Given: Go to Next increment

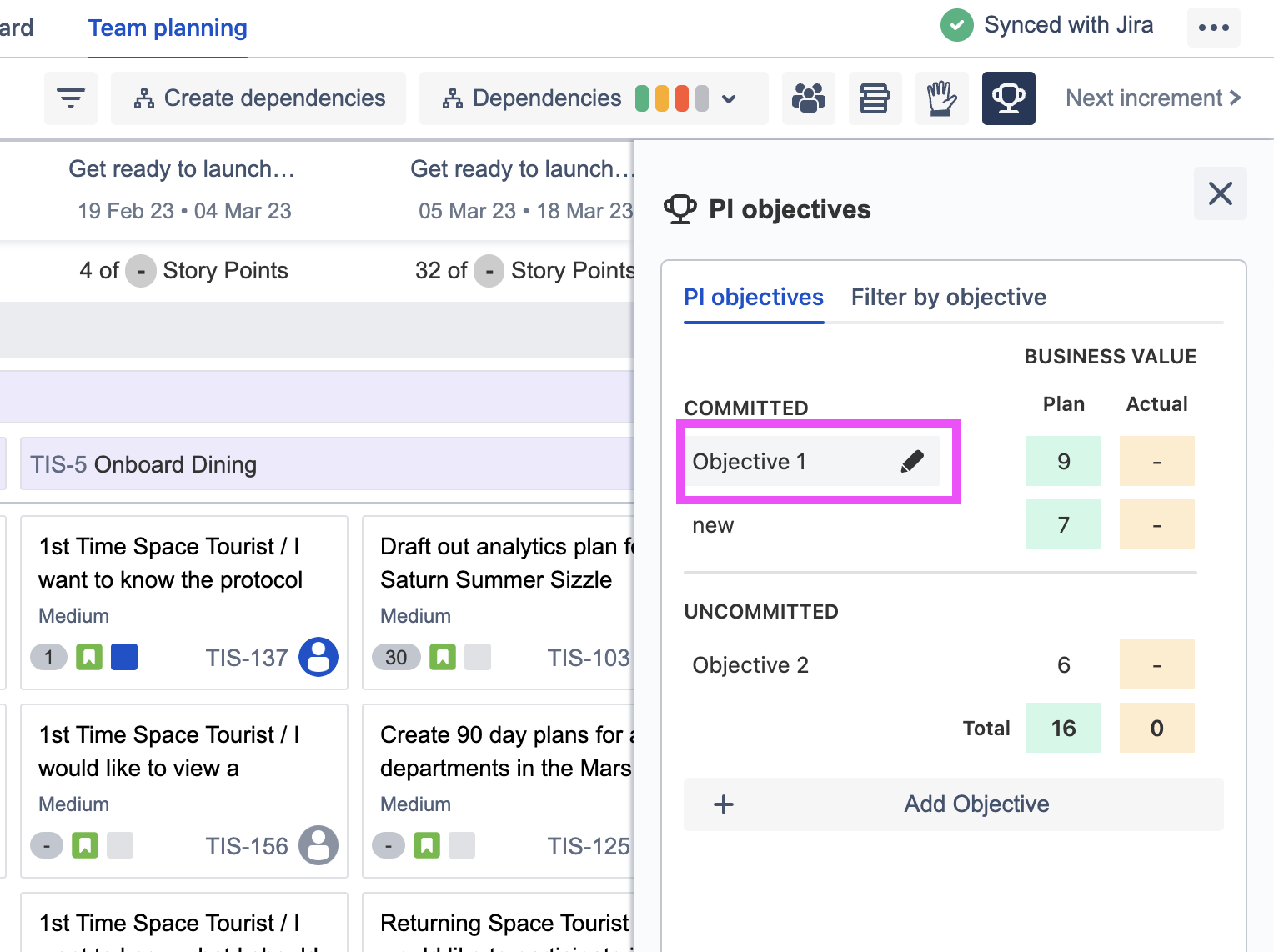Looking at the screenshot, I should (1152, 98).
